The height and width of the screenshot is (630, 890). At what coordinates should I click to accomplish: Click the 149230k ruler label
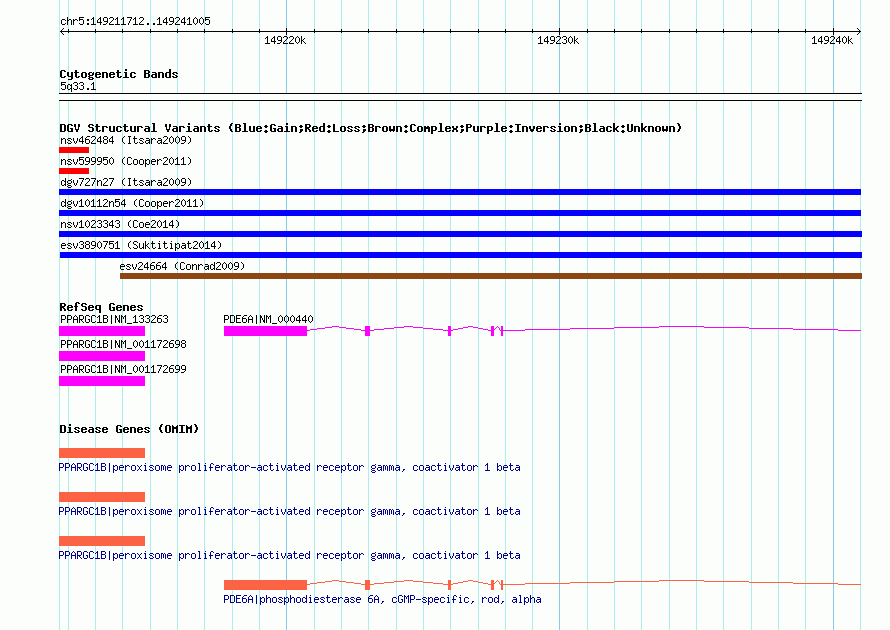click(x=558, y=40)
